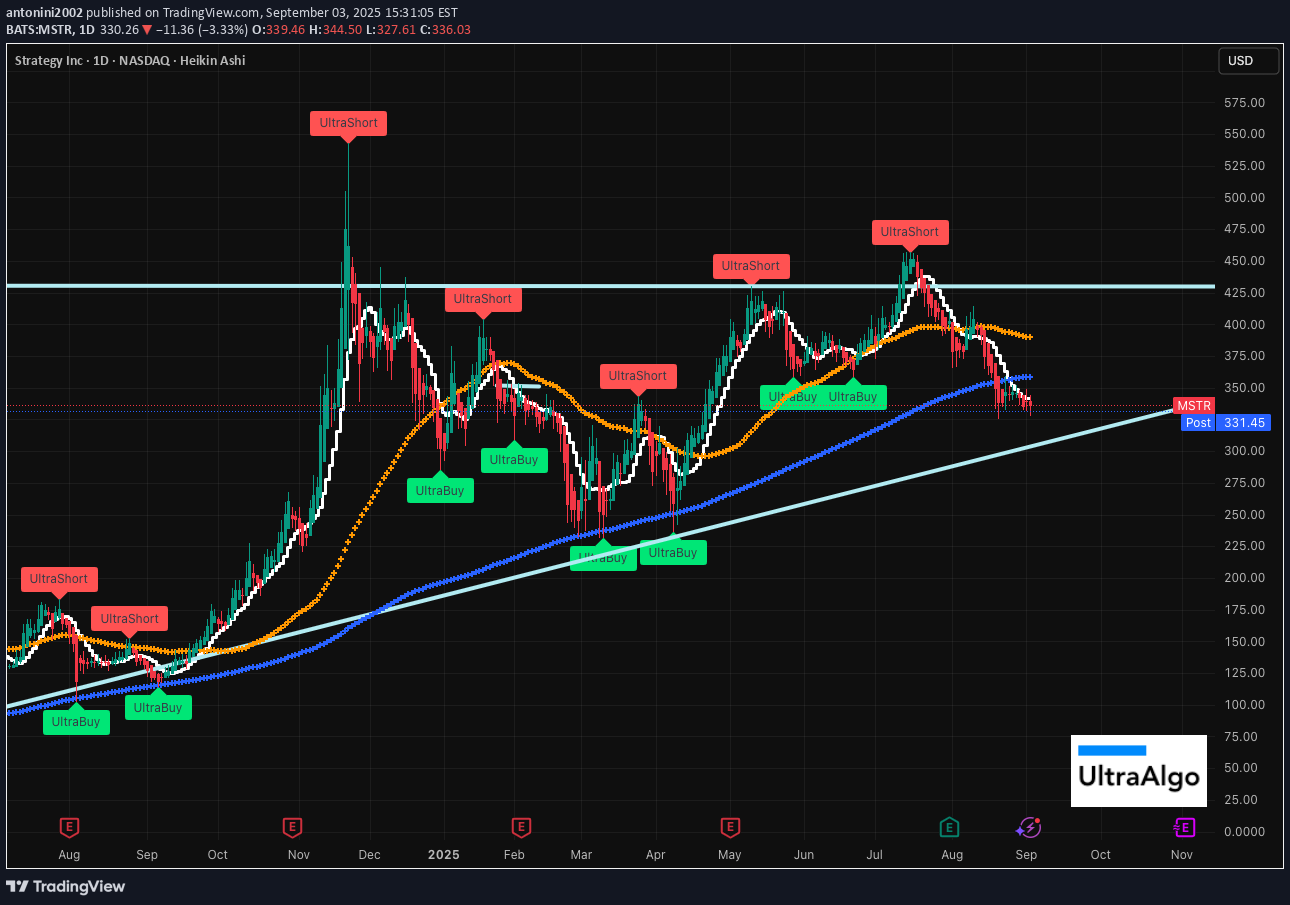Screen dimensions: 1290x905
Task: Select UltraShort label near 165 before Sep 2024
Action: [130, 619]
